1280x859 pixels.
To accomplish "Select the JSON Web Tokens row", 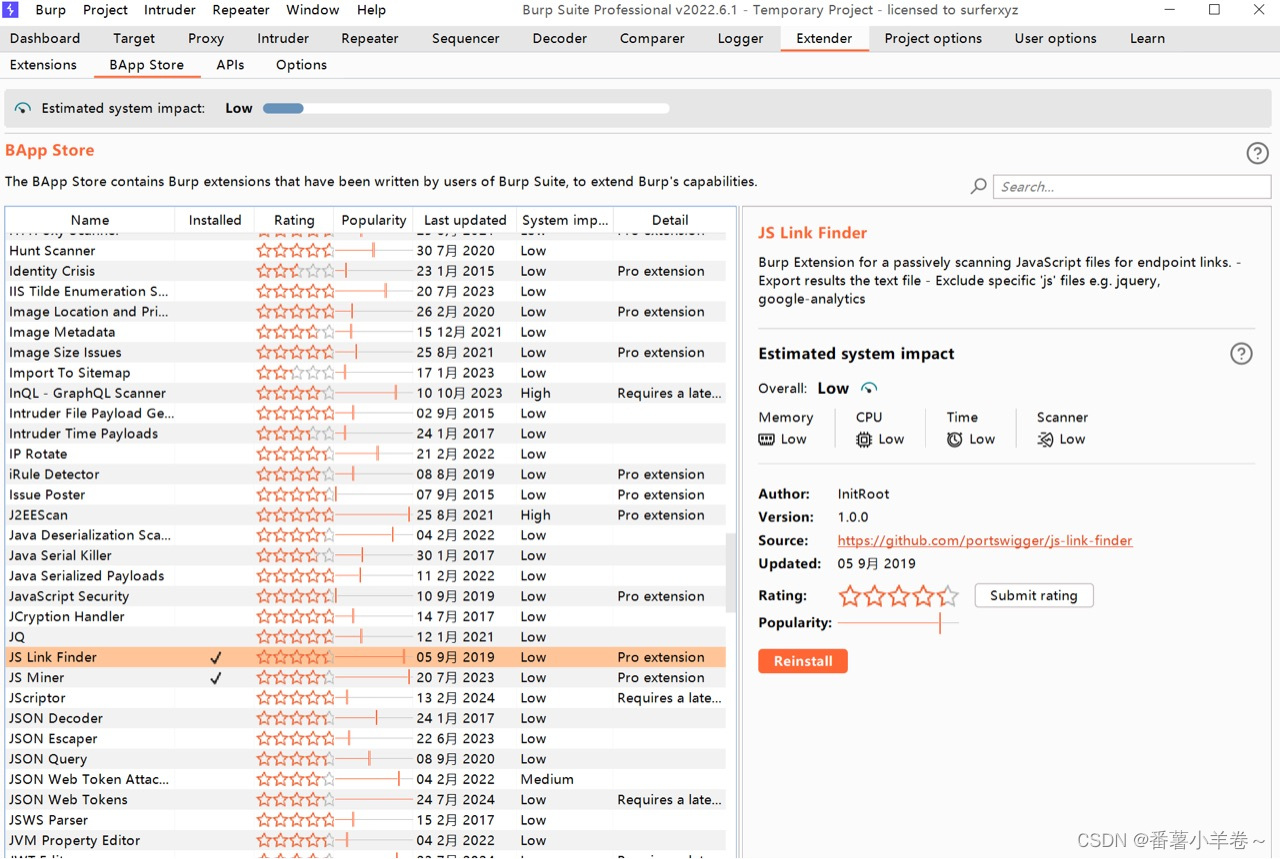I will click(366, 800).
